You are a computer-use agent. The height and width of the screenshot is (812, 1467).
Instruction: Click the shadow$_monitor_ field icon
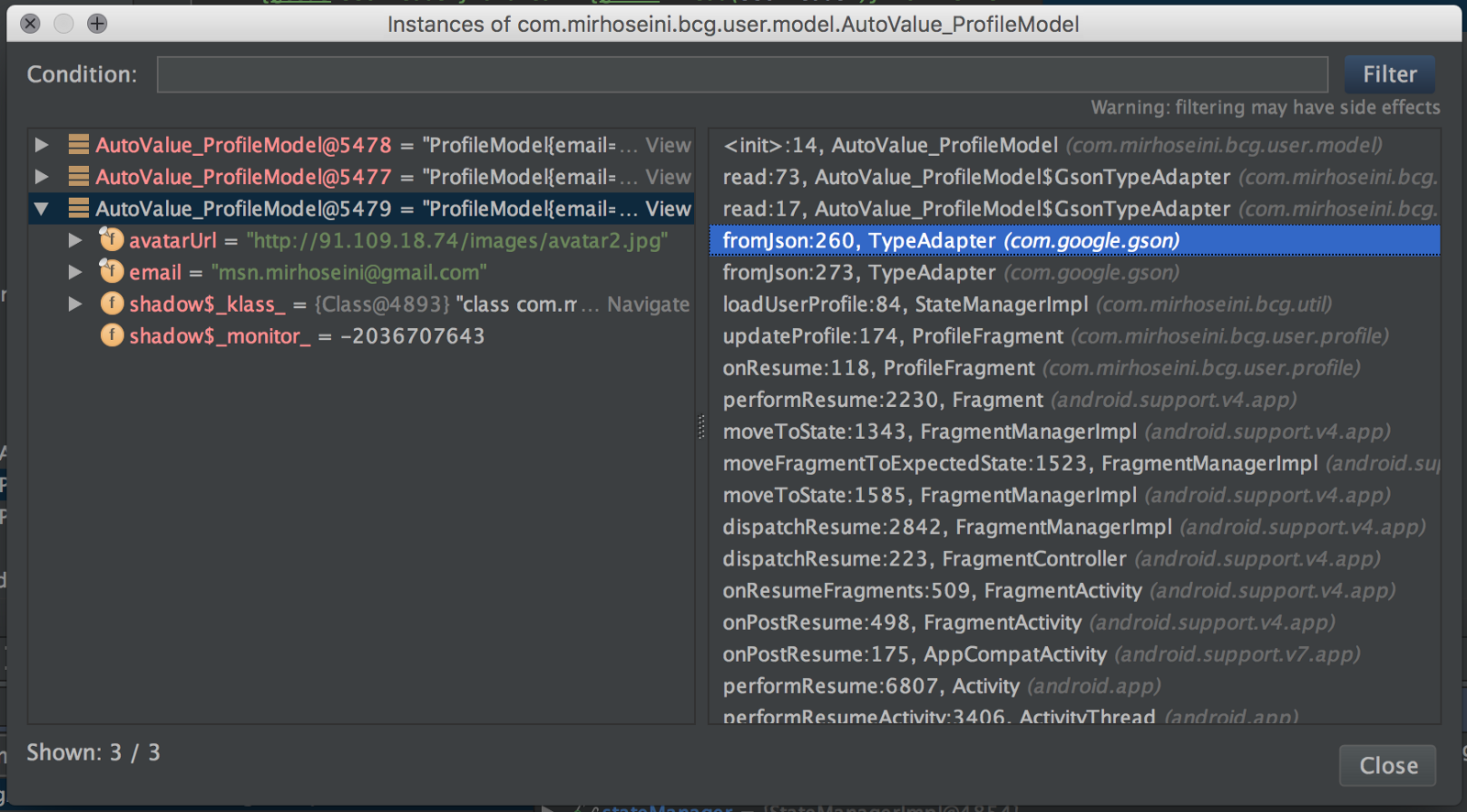point(111,336)
